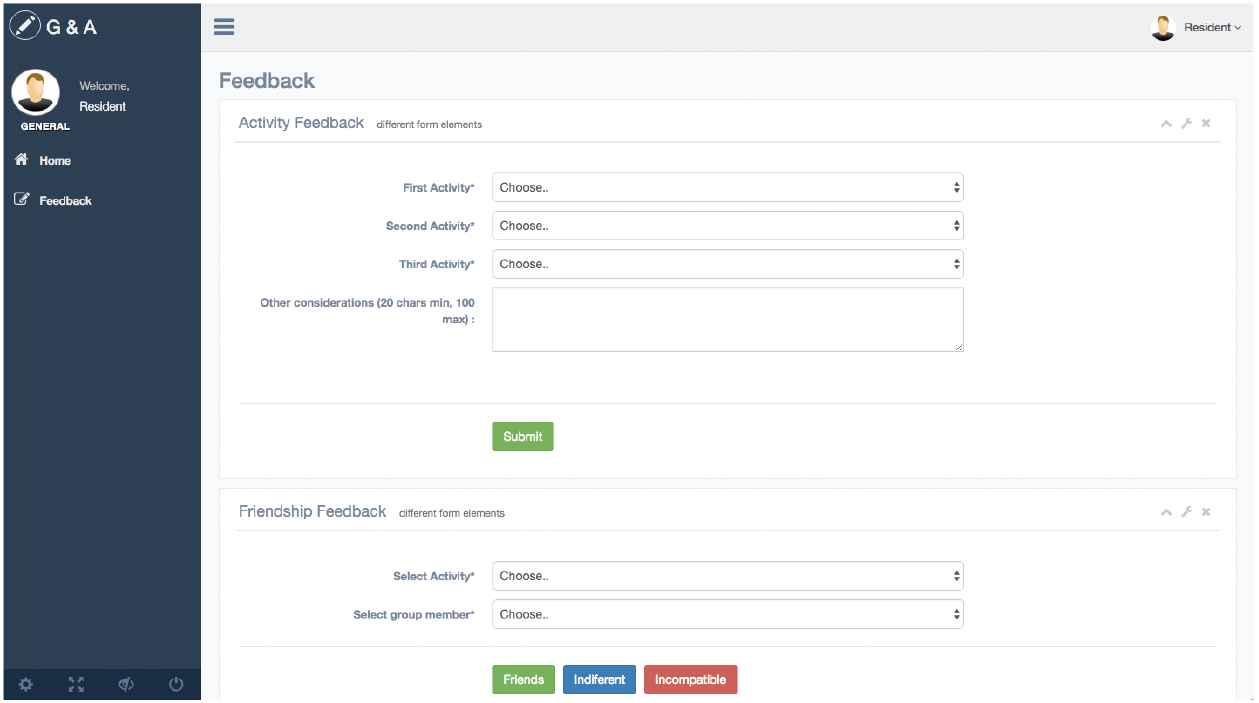The image size is (1259, 703).
Task: Expand the Select group member dropdown
Action: pyautogui.click(x=727, y=614)
